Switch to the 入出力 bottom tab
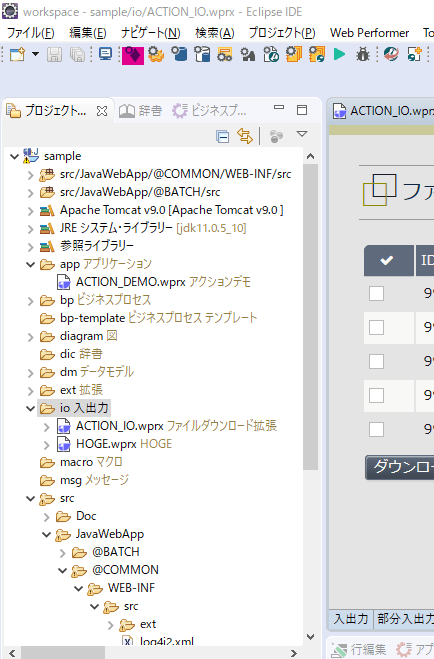434x659 pixels. [x=351, y=619]
